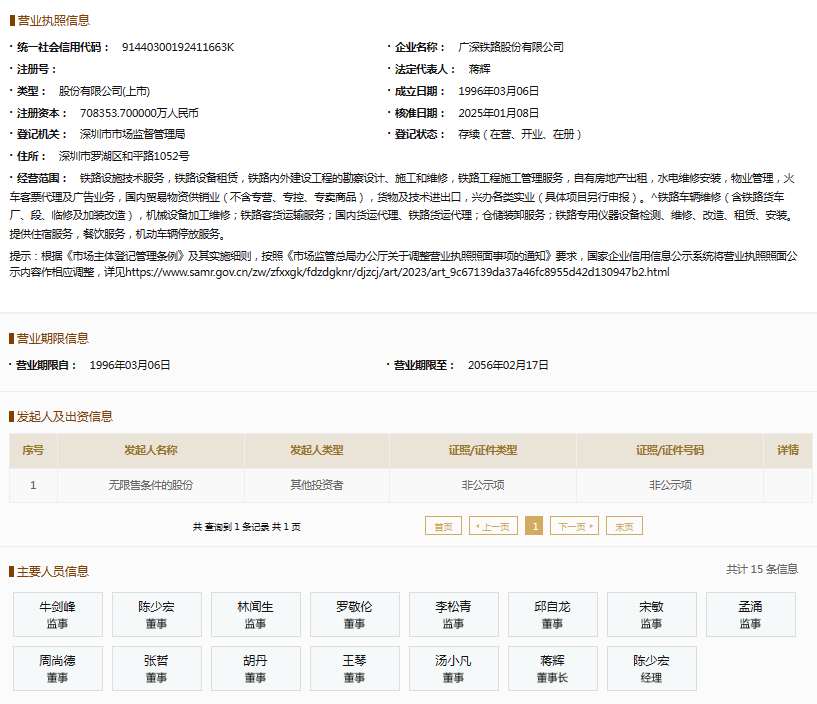Click 共 查询到 1 条记录 共 1 页 text
The image size is (817, 704).
click(246, 527)
